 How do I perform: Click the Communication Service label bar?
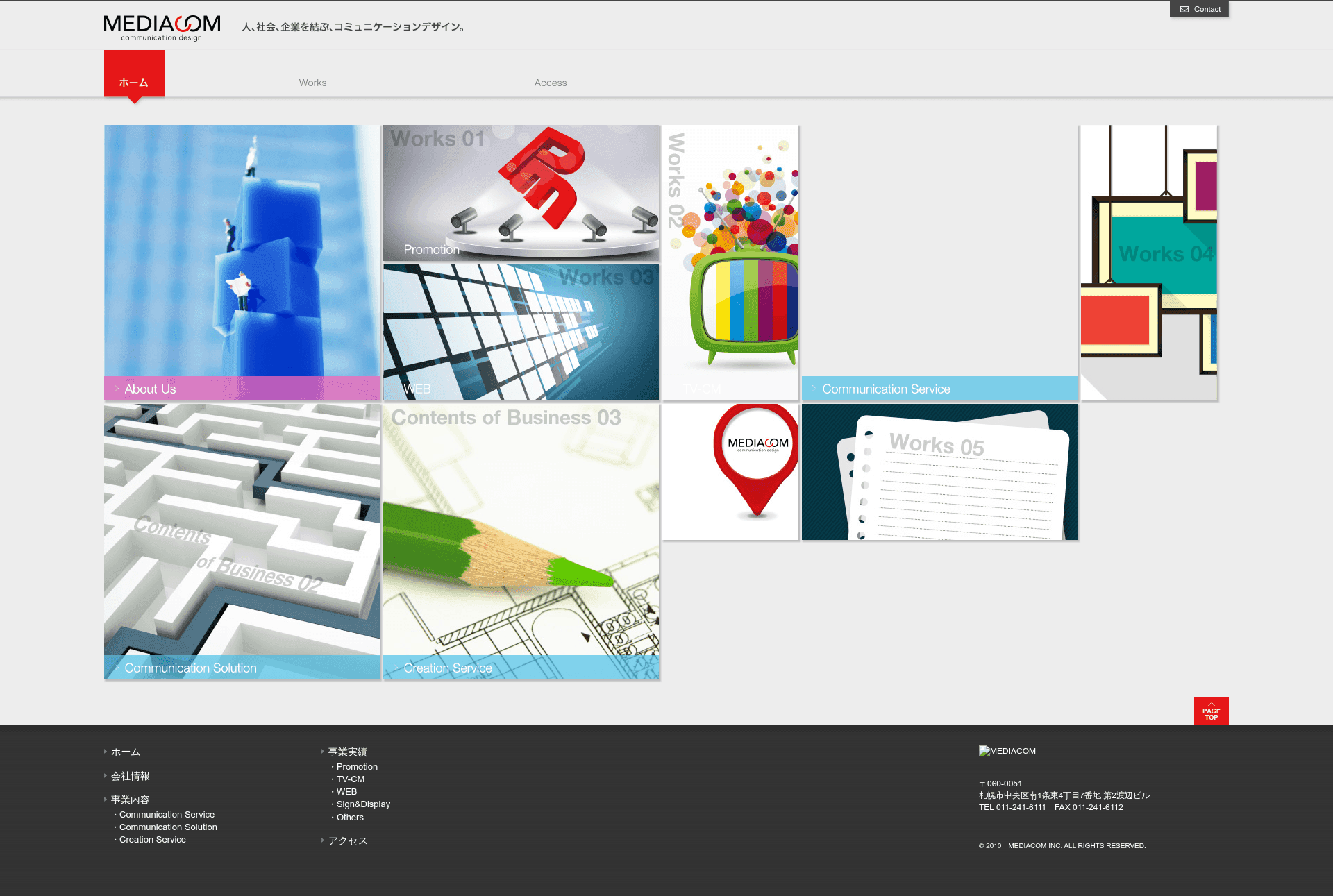point(939,389)
